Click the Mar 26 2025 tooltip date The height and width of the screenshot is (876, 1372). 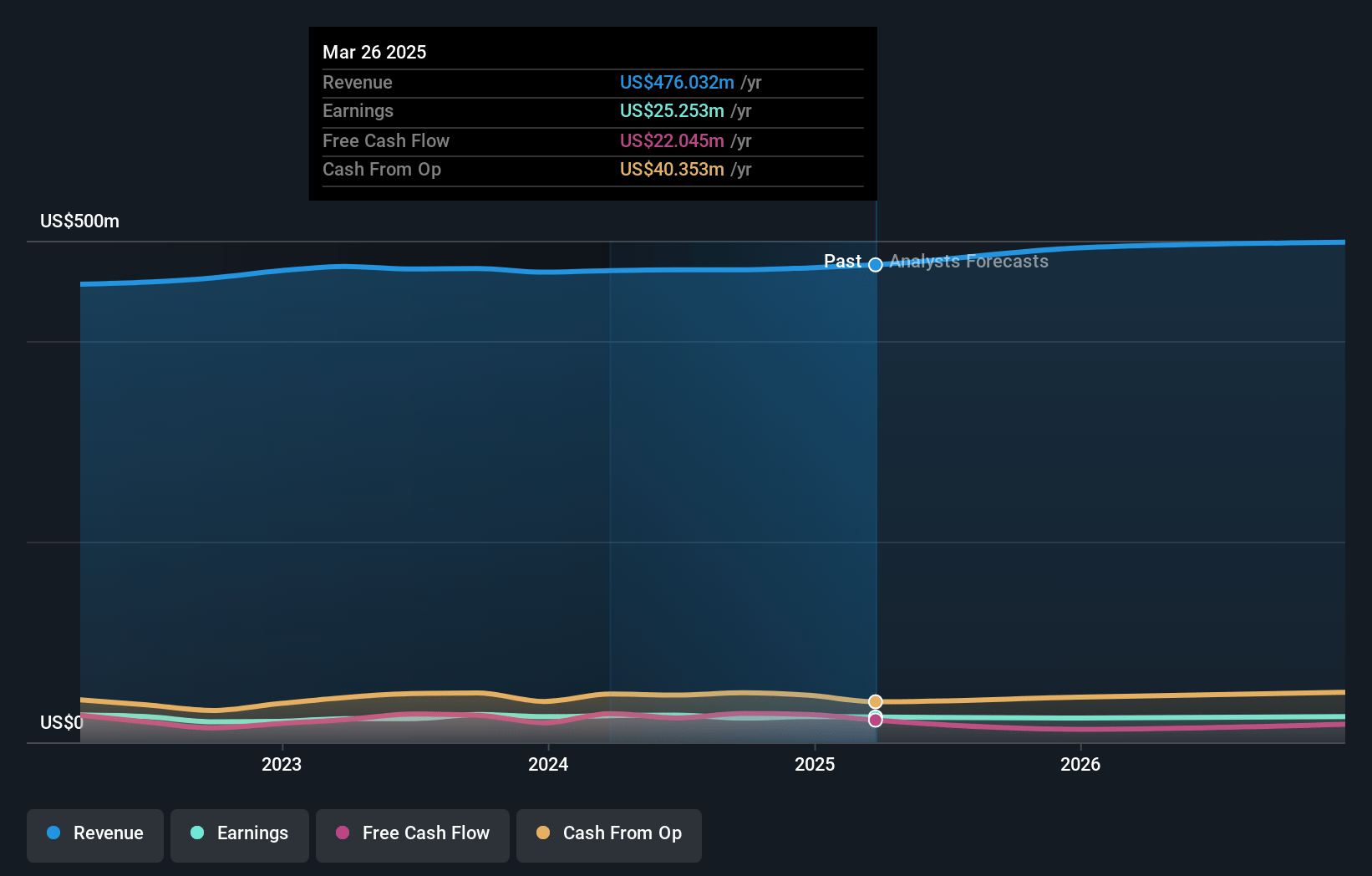(374, 52)
